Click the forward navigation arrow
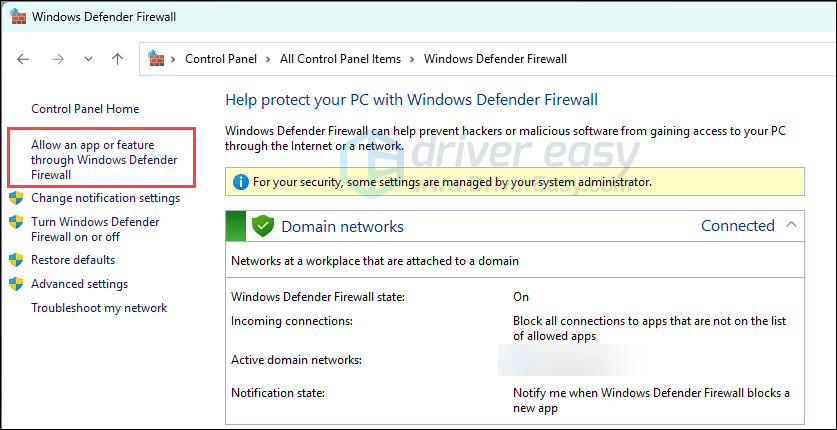The image size is (837, 430). coord(57,59)
